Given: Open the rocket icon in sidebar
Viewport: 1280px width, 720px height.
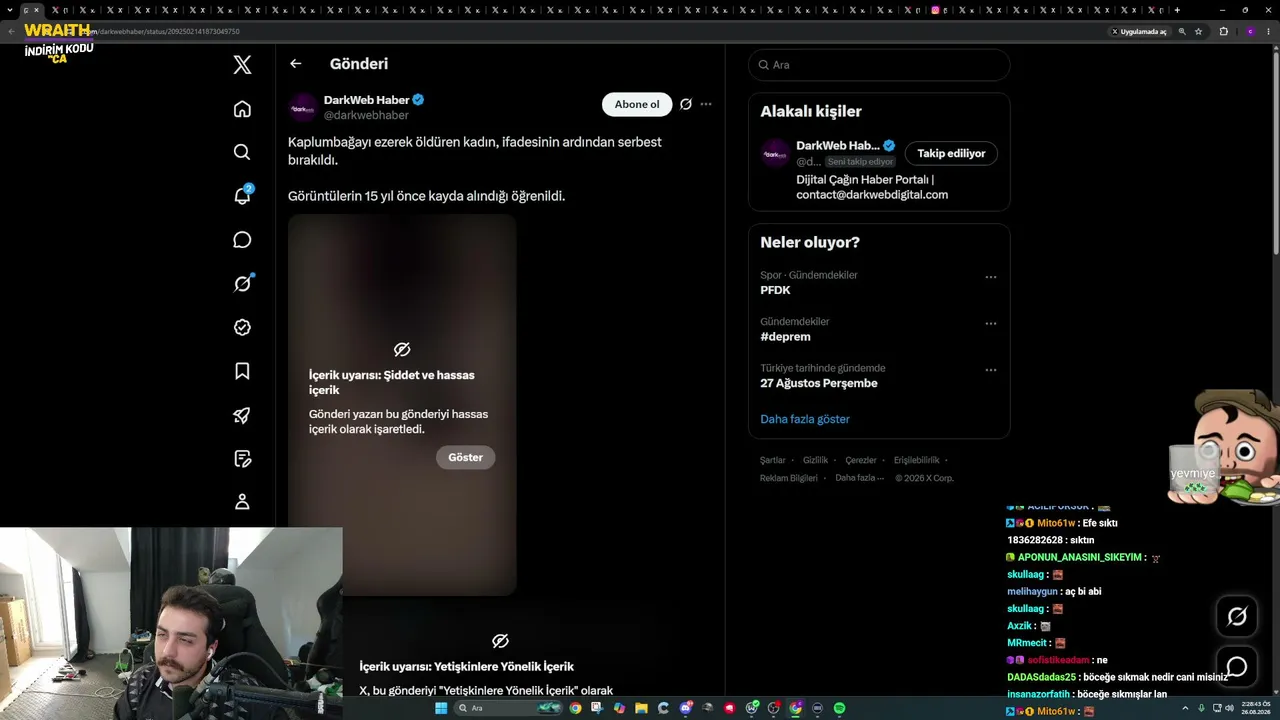Looking at the screenshot, I should pos(242,415).
